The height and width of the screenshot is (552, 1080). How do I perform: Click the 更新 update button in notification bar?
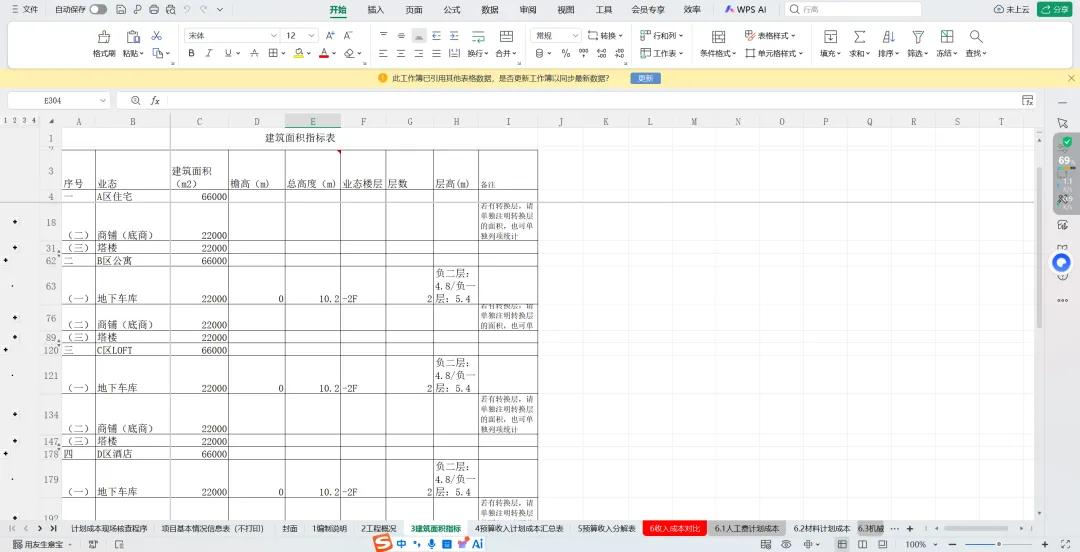(645, 78)
